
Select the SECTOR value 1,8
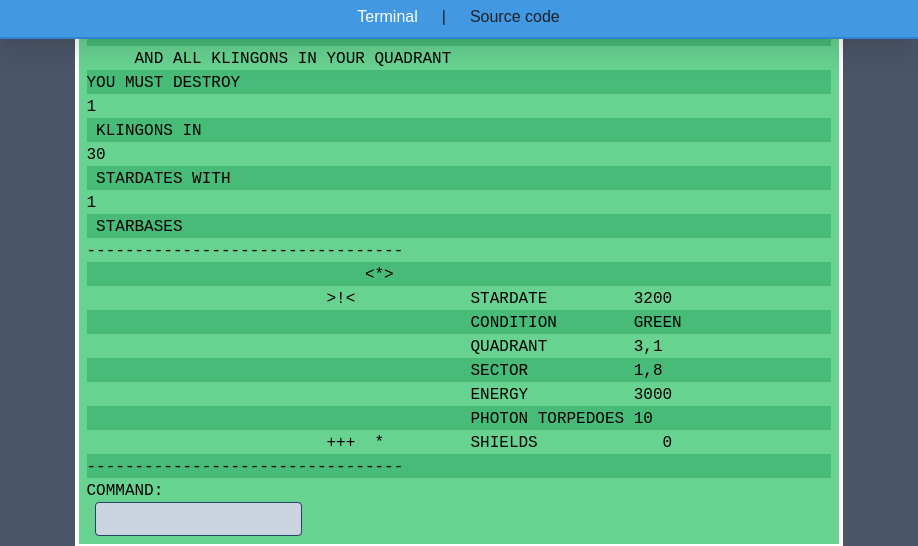pyautogui.click(x=648, y=370)
